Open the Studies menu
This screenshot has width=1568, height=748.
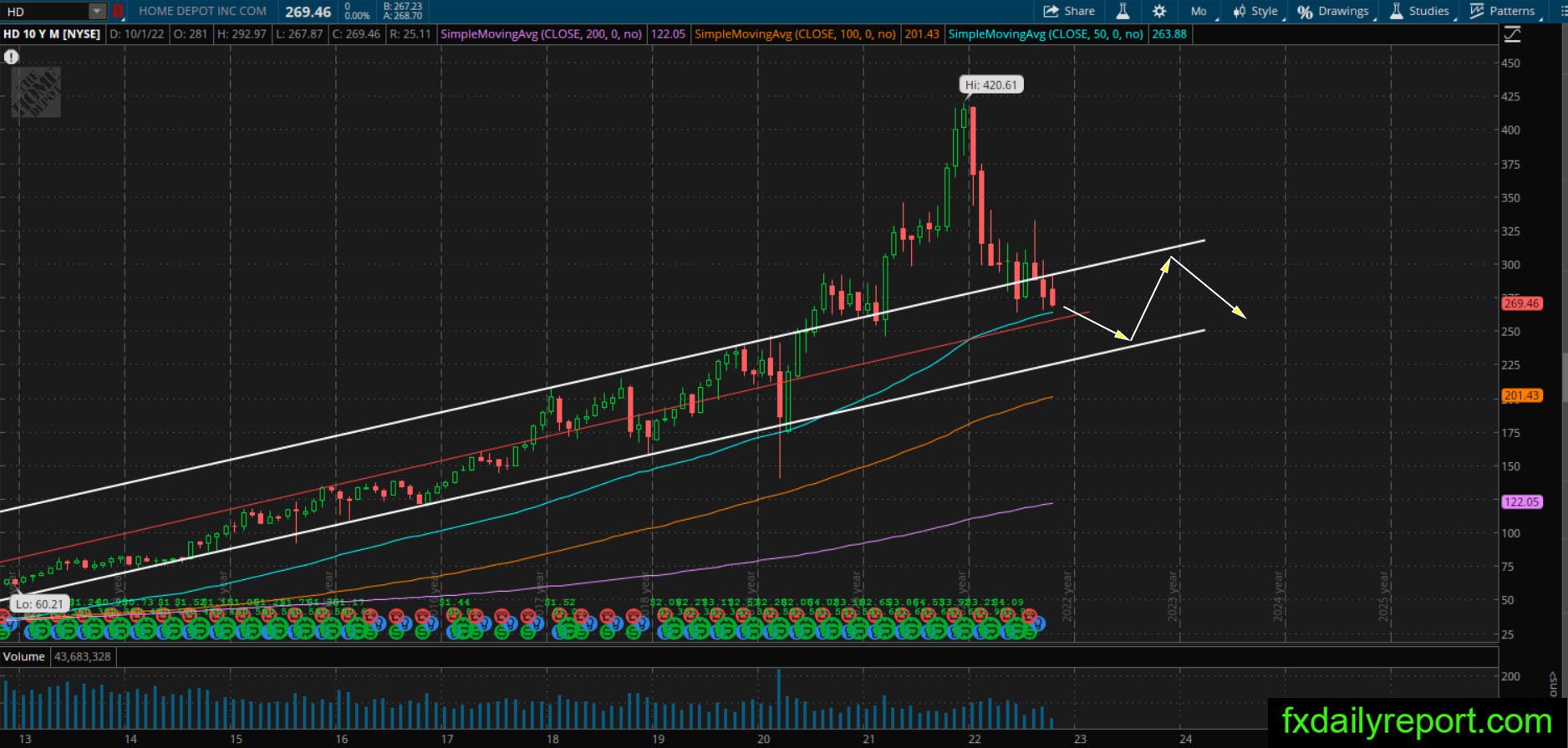(1421, 11)
